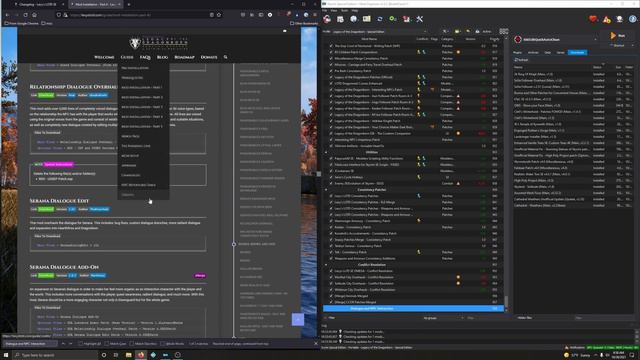
Task: Open the green gears executables icon
Action: pyautogui.click(x=393, y=19)
